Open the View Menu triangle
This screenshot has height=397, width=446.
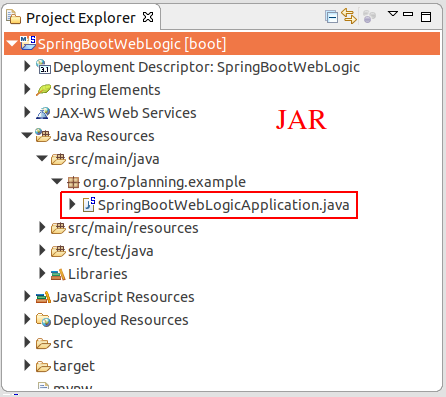click(393, 14)
